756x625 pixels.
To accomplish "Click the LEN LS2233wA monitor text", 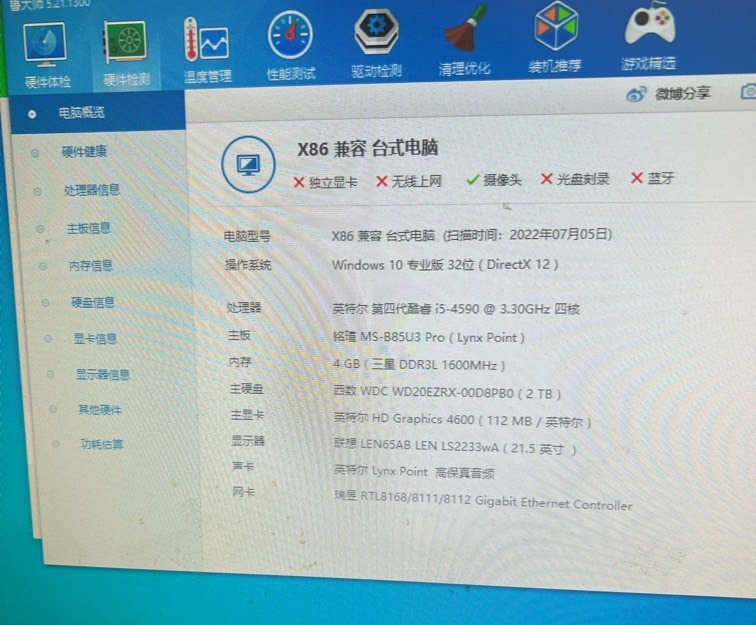I will pyautogui.click(x=455, y=447).
